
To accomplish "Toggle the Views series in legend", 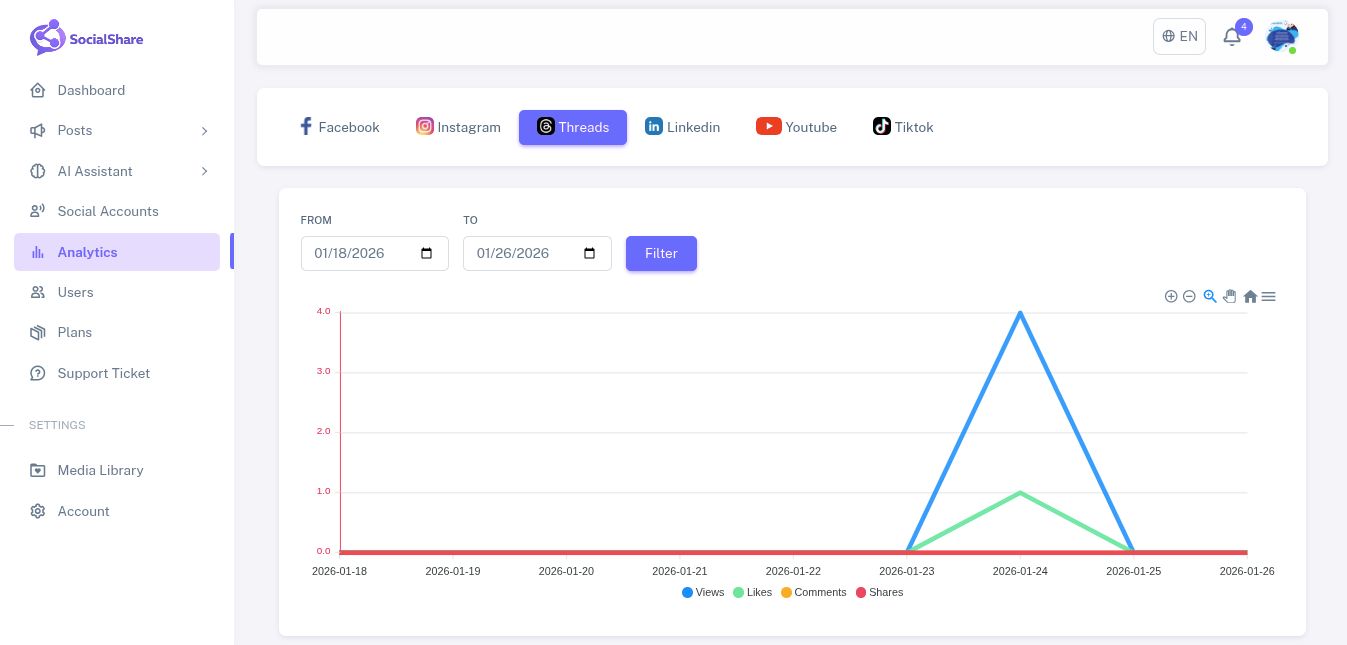I will (x=703, y=592).
